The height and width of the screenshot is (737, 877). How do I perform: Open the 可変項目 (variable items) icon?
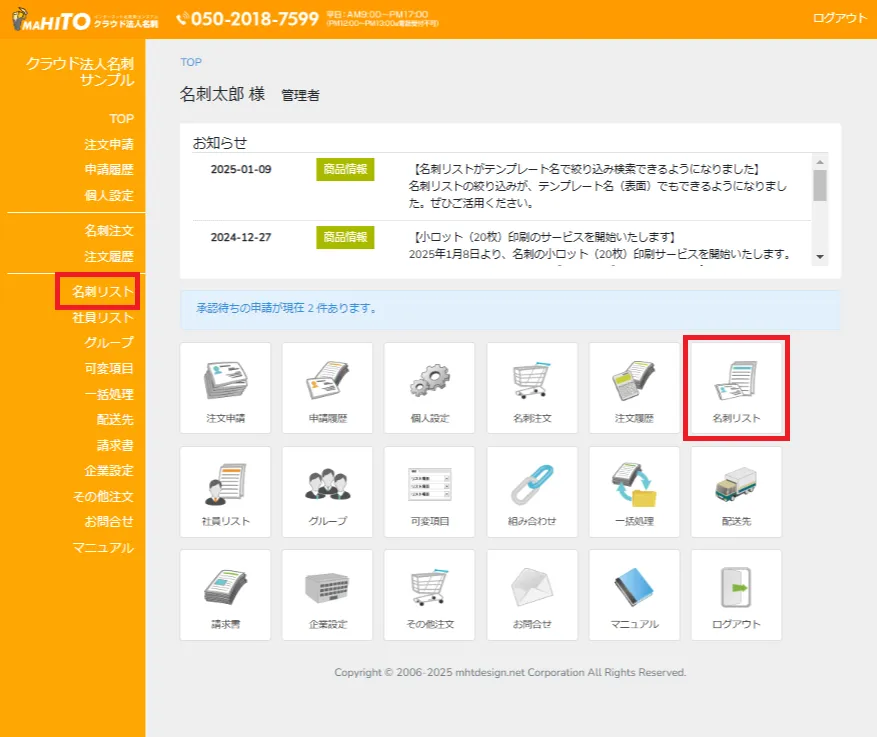[429, 491]
